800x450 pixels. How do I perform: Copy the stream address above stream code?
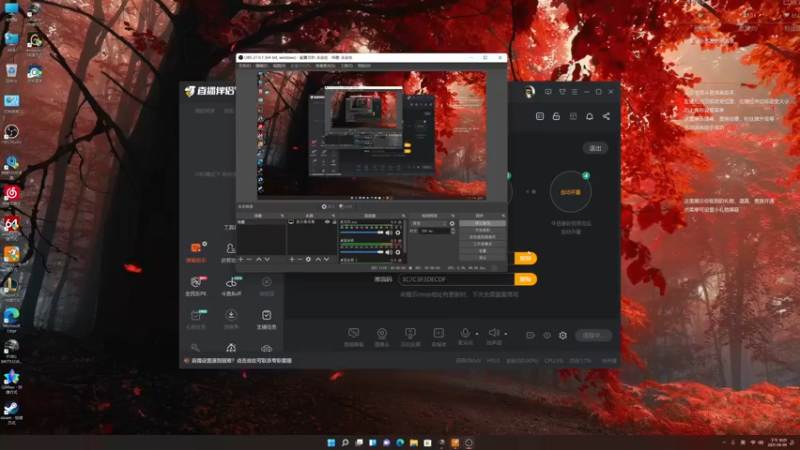click(526, 258)
